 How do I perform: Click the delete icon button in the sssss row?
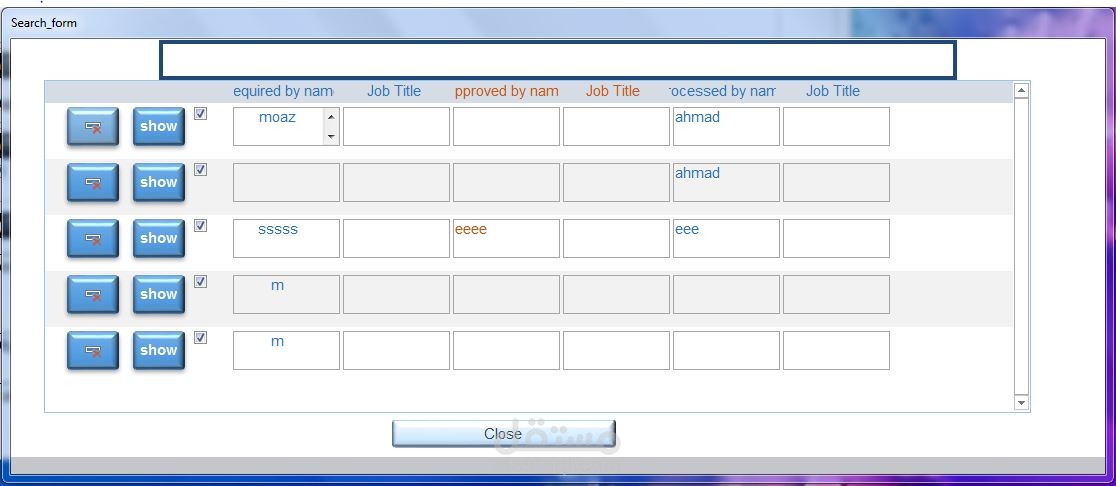coord(93,238)
